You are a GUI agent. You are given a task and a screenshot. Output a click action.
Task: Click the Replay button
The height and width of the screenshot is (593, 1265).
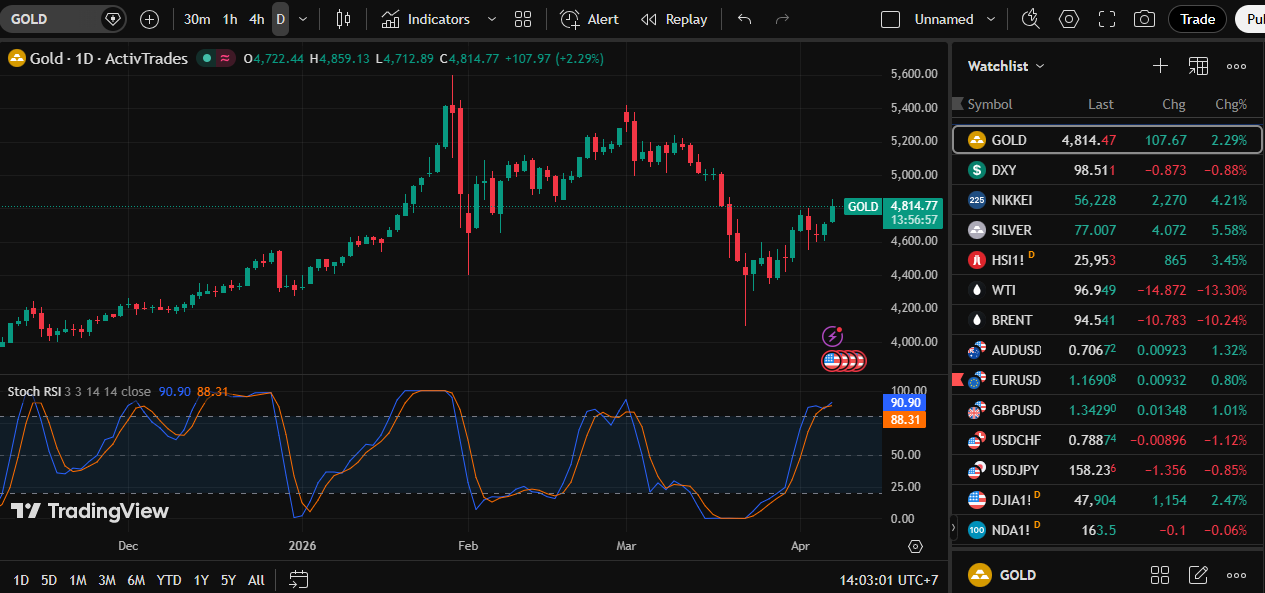click(x=674, y=19)
